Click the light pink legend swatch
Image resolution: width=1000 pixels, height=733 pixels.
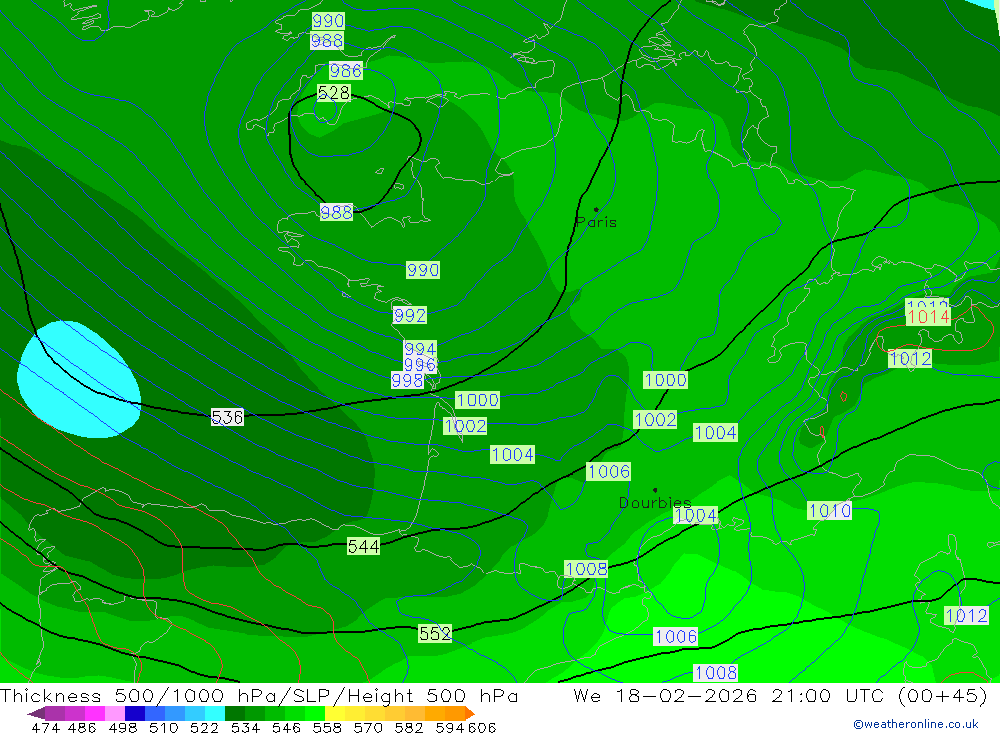point(115,713)
